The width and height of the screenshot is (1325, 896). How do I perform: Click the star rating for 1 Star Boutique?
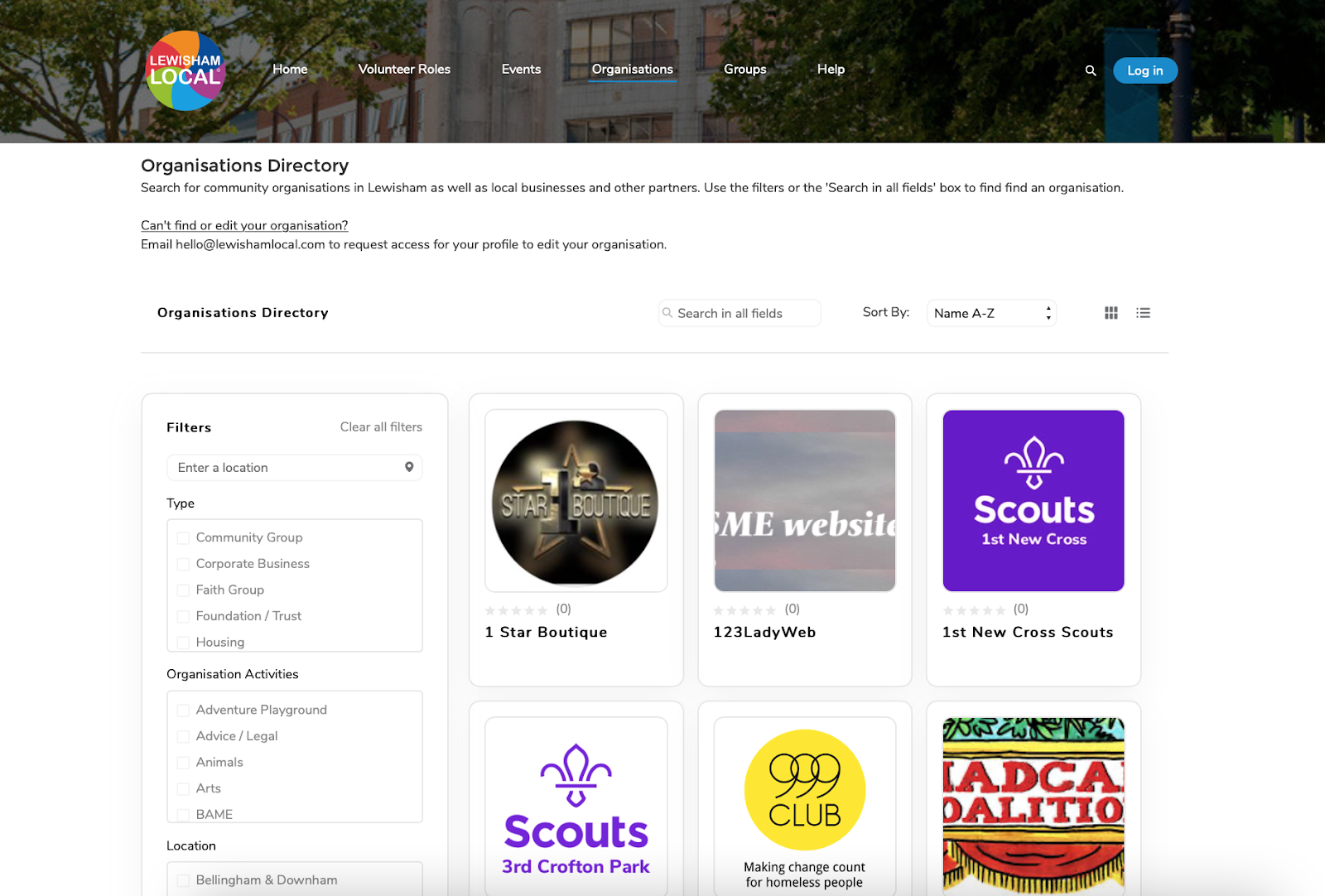coord(517,610)
